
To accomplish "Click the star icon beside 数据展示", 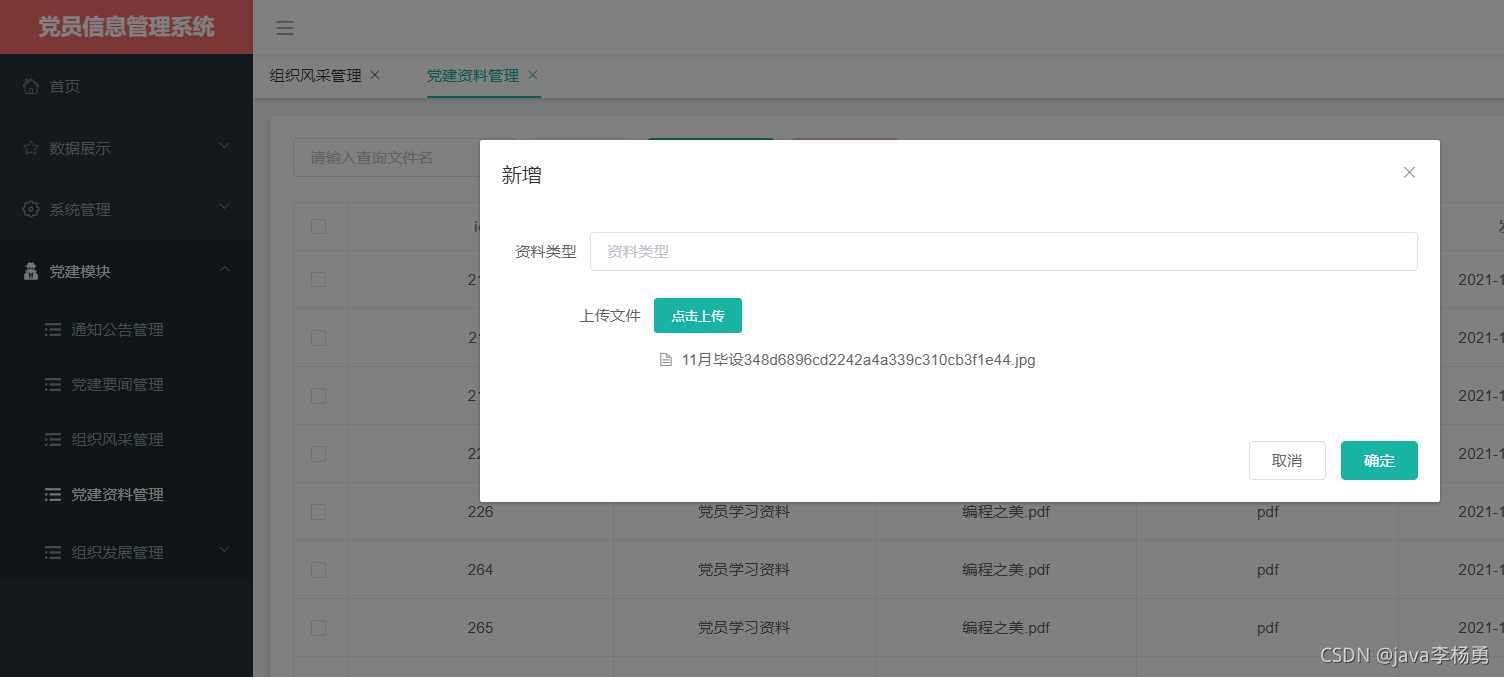I will 31,148.
